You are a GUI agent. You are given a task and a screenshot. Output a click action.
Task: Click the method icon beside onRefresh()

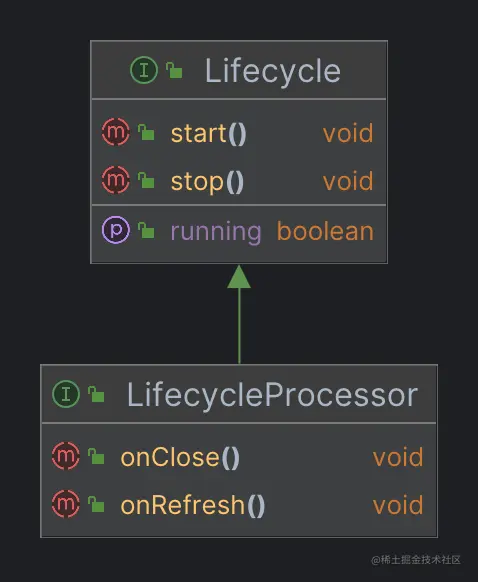[x=66, y=504]
